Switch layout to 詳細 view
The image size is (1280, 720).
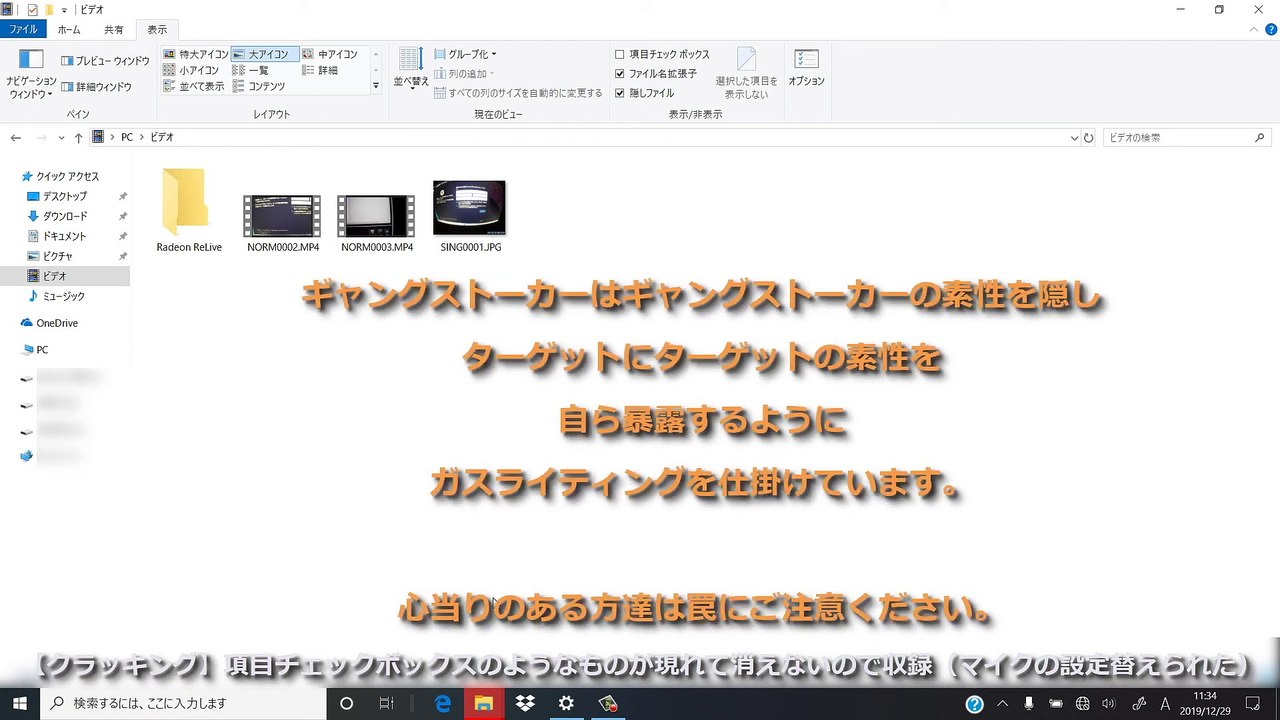coord(320,70)
